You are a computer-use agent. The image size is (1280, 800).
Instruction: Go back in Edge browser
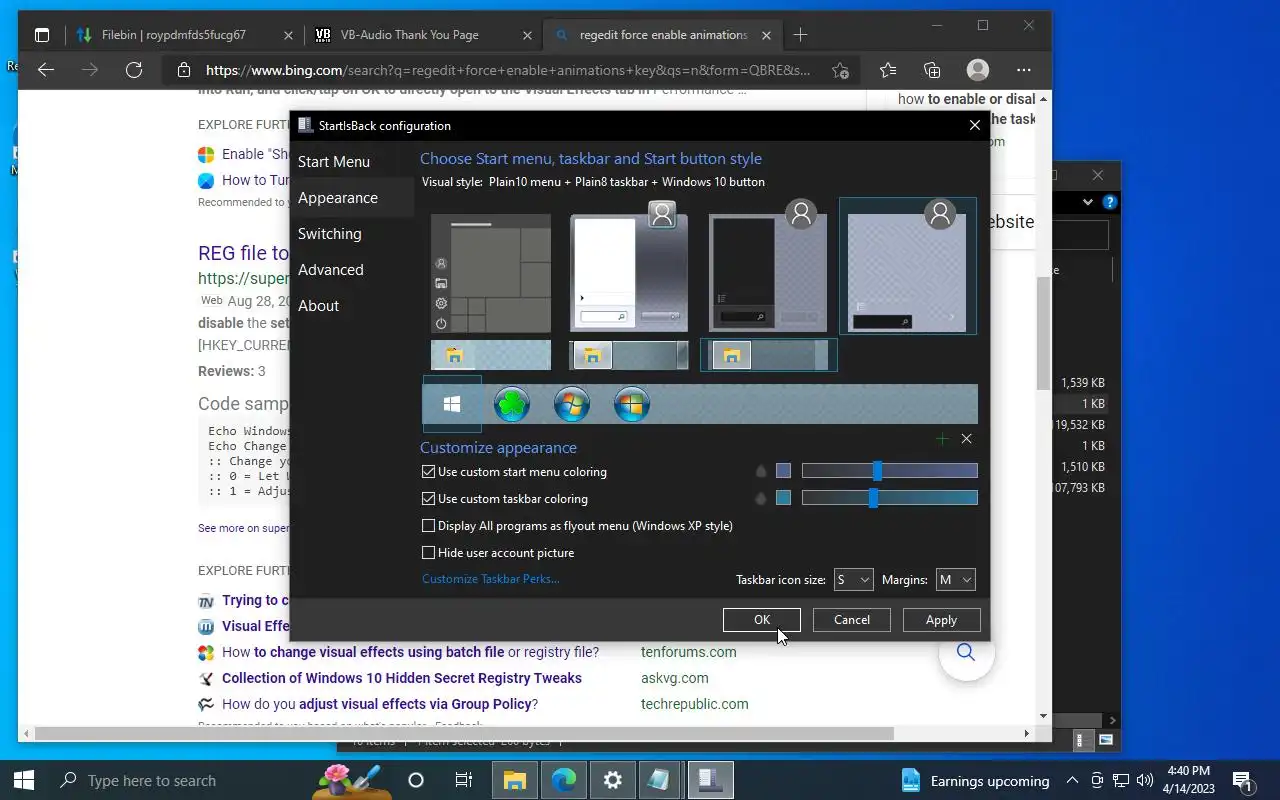pyautogui.click(x=45, y=70)
